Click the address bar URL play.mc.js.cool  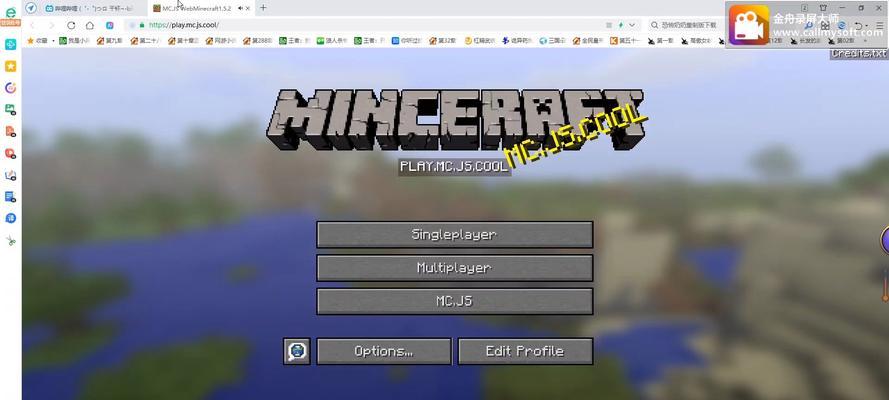tap(184, 25)
